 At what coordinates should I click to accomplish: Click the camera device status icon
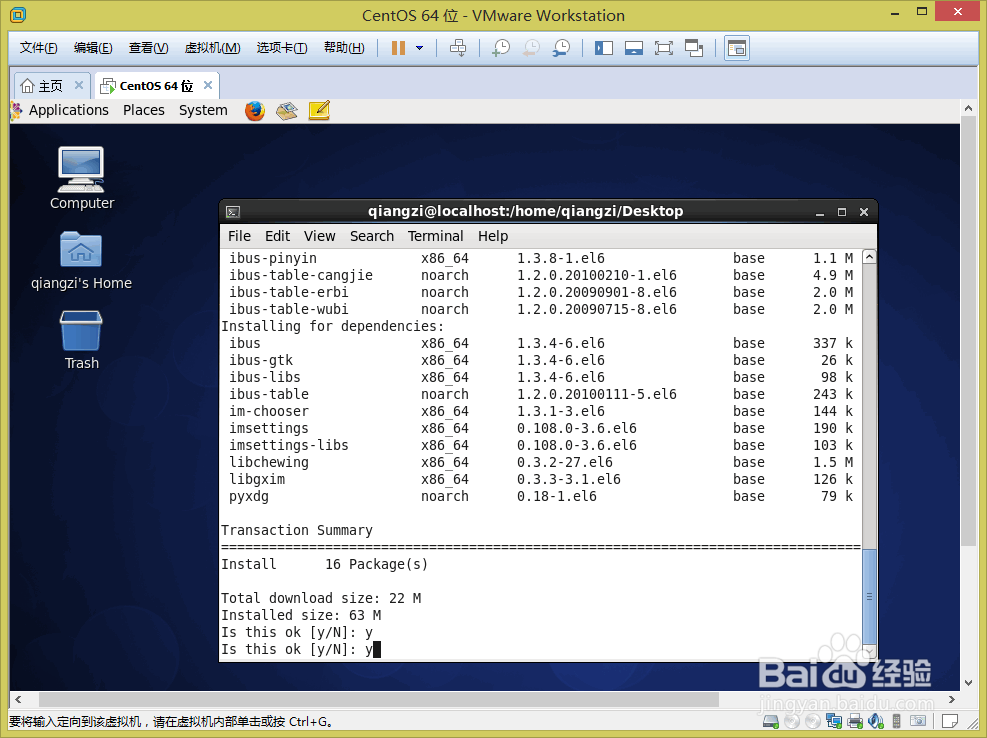click(x=918, y=722)
